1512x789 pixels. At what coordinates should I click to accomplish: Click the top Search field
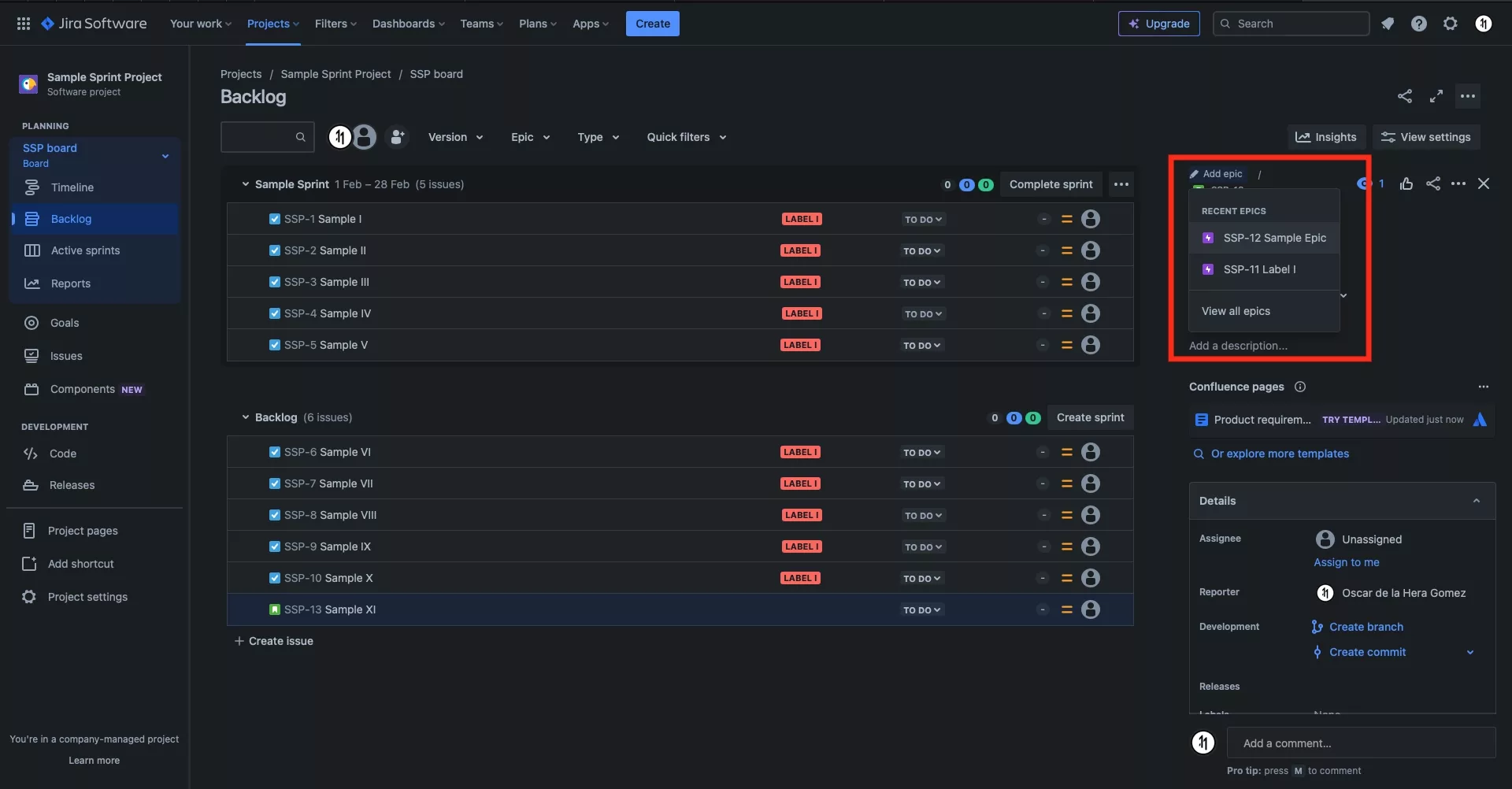click(1291, 24)
